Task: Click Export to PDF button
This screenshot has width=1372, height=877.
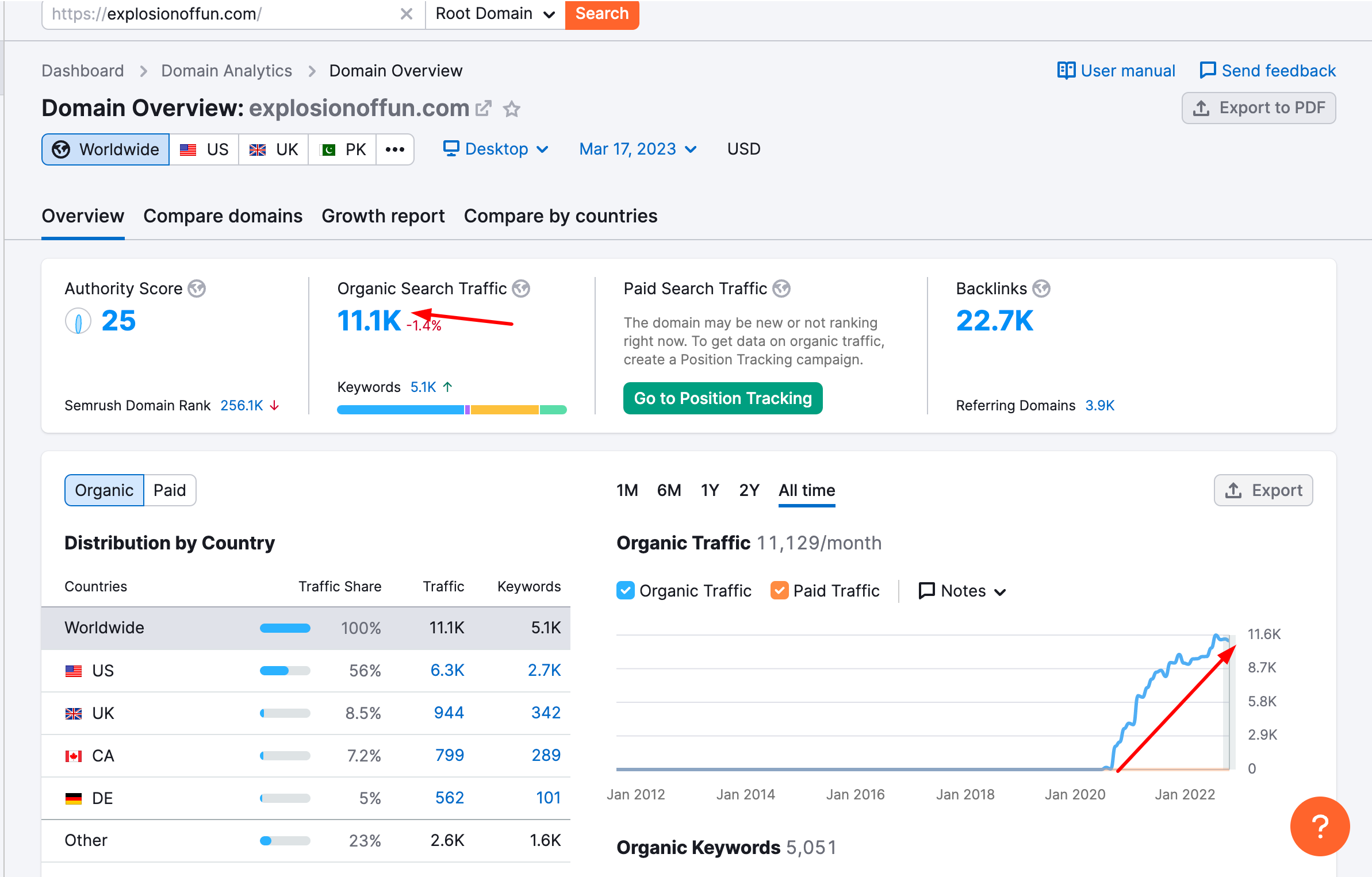Action: coord(1259,108)
